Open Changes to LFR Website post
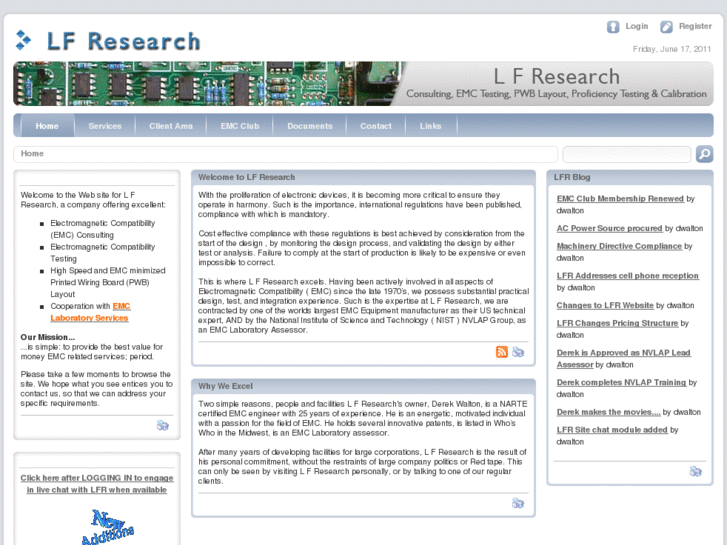This screenshot has height=545, width=727. click(605, 305)
